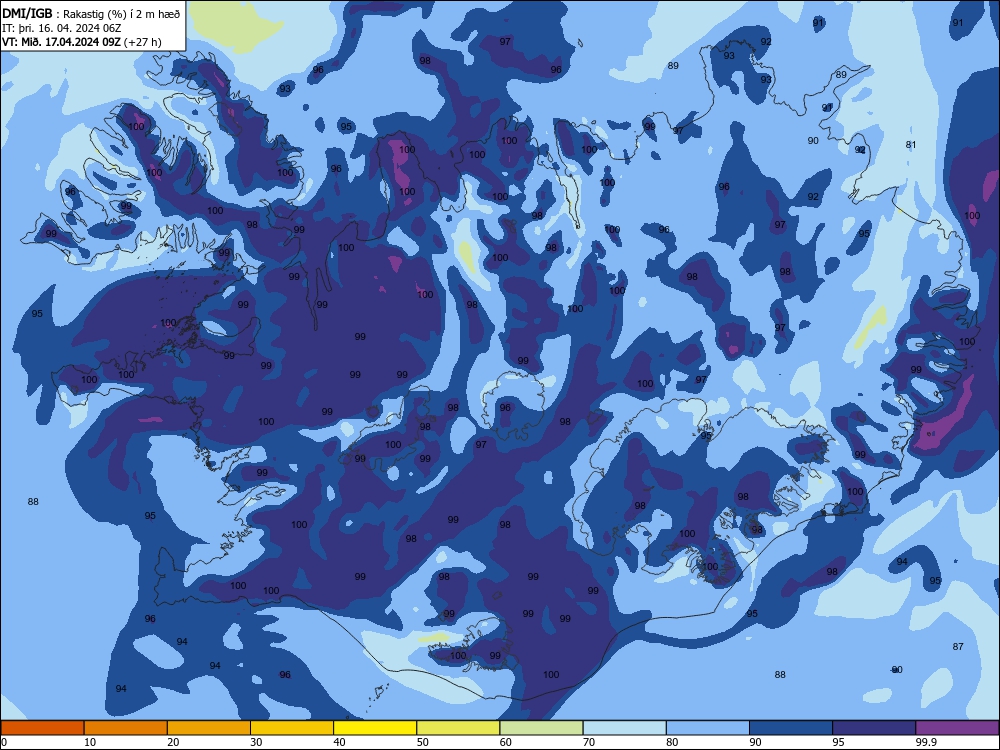Click the legend tick label '10'
Screen dimensions: 1000x750
90,742
